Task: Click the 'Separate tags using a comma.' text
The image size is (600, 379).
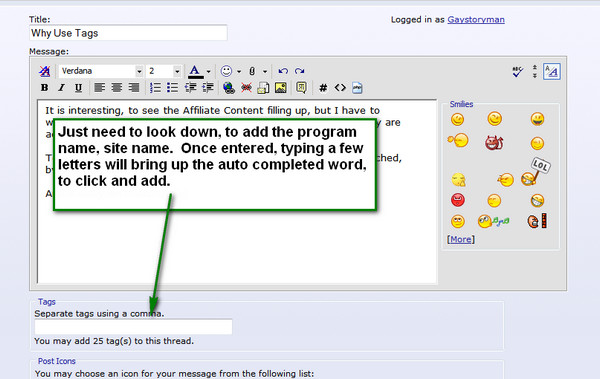Action: pyautogui.click(x=99, y=314)
